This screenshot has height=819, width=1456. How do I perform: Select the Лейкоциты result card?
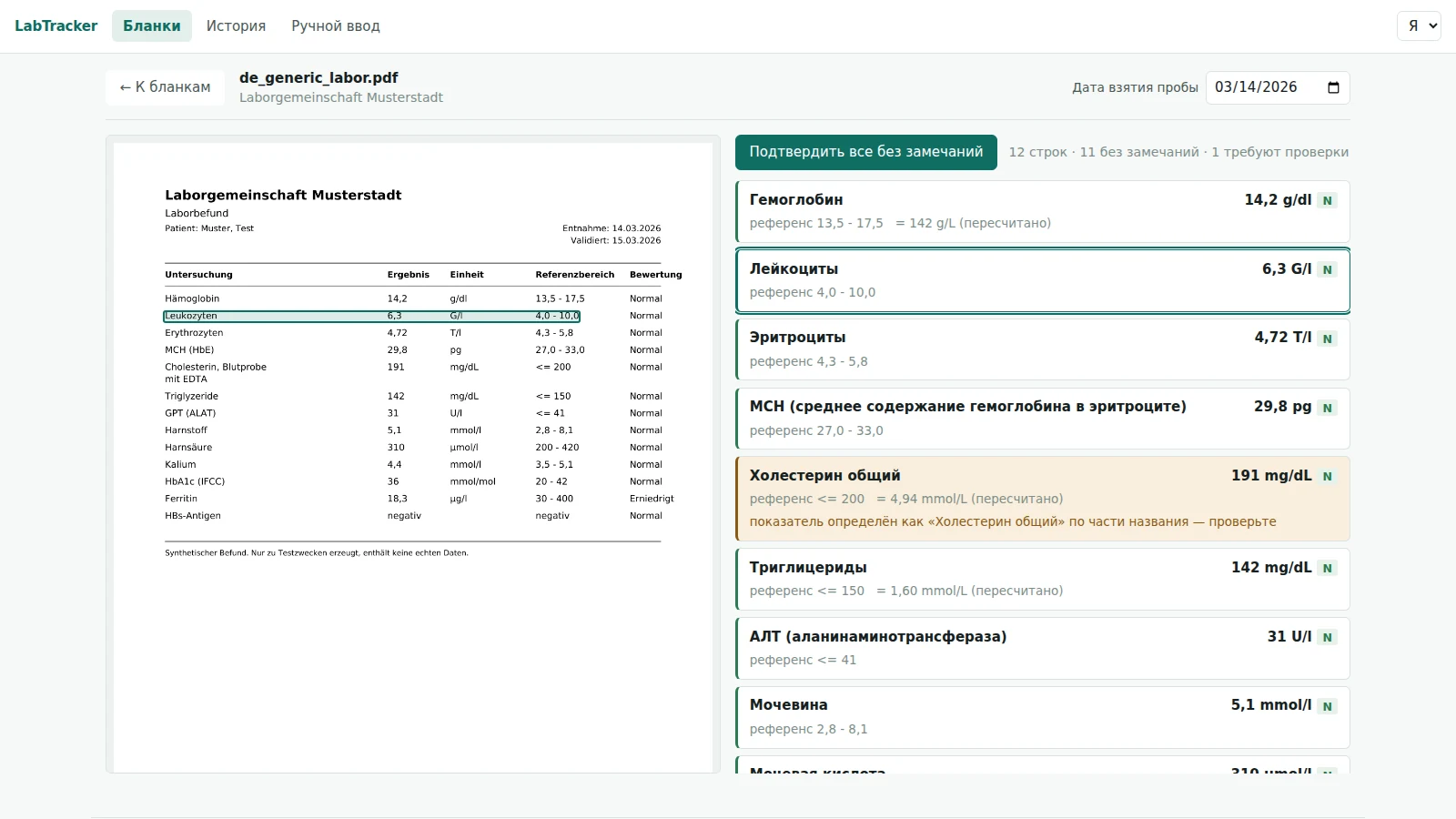click(x=1042, y=280)
